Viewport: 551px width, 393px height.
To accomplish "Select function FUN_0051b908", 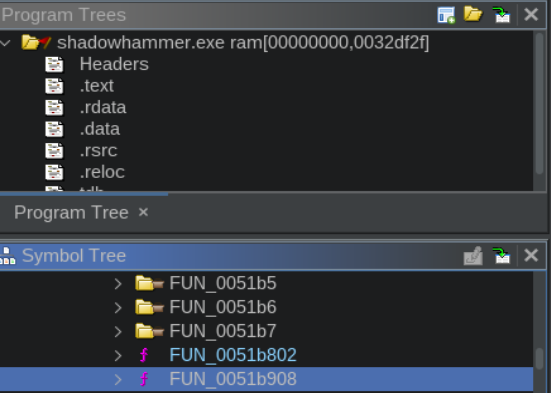I will point(233,379).
